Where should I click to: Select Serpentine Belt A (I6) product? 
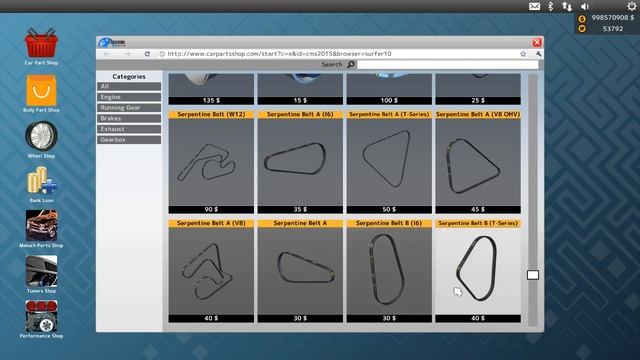pos(300,162)
